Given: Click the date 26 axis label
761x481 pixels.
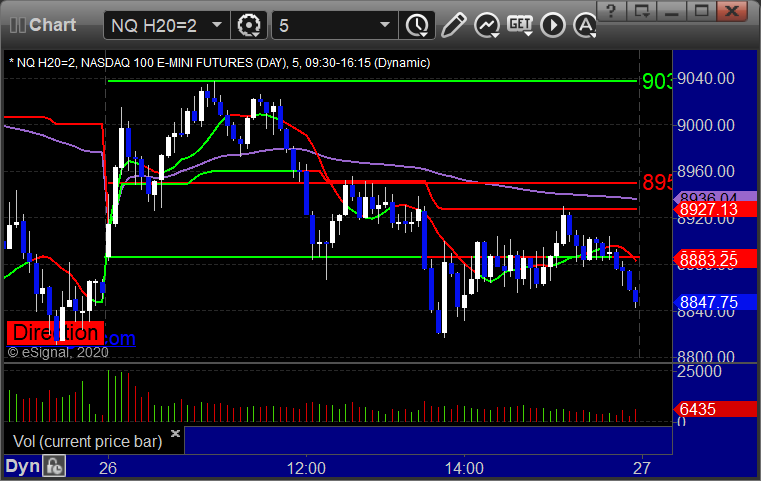Looking at the screenshot, I should 108,468.
